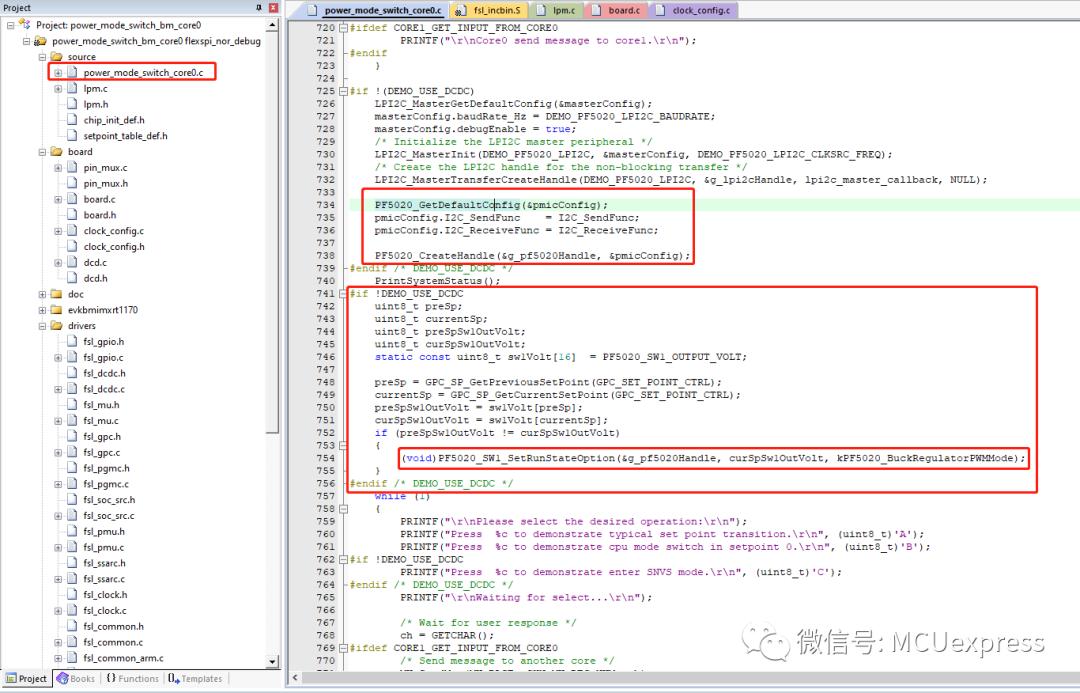Open file icon for lpm.h
1080x693 pixels.
point(72,104)
